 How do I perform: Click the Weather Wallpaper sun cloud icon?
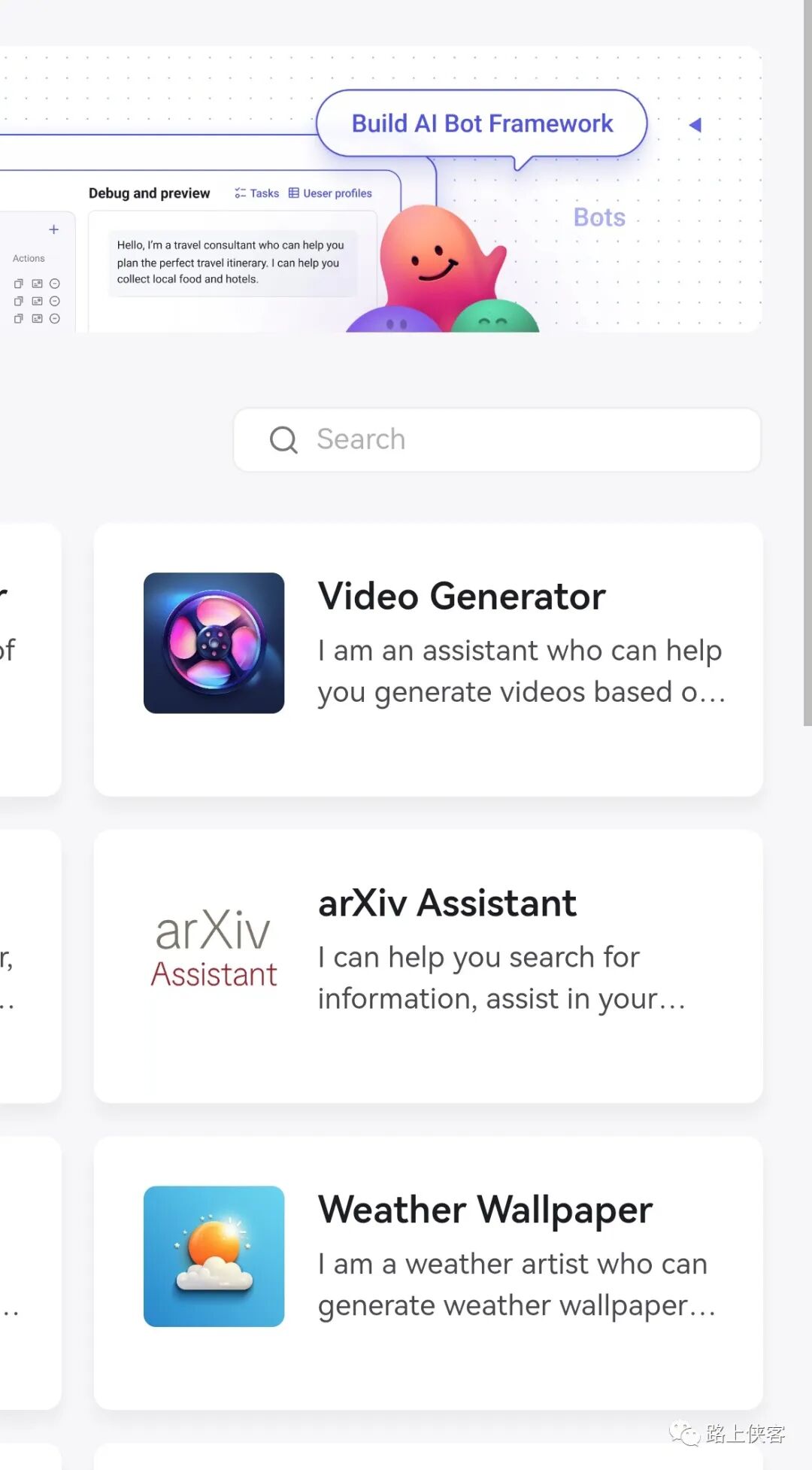click(214, 1256)
